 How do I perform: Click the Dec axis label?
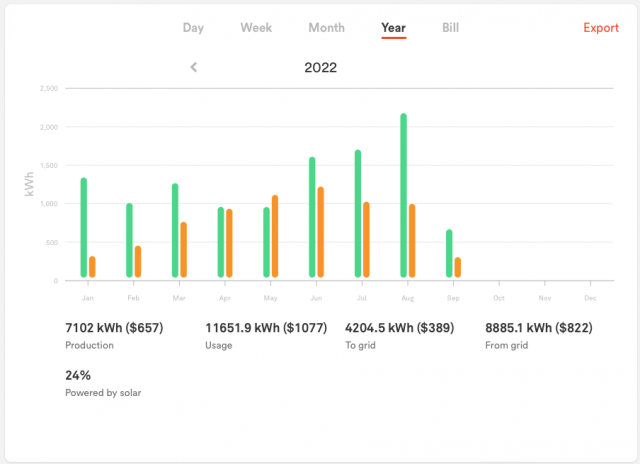(590, 298)
